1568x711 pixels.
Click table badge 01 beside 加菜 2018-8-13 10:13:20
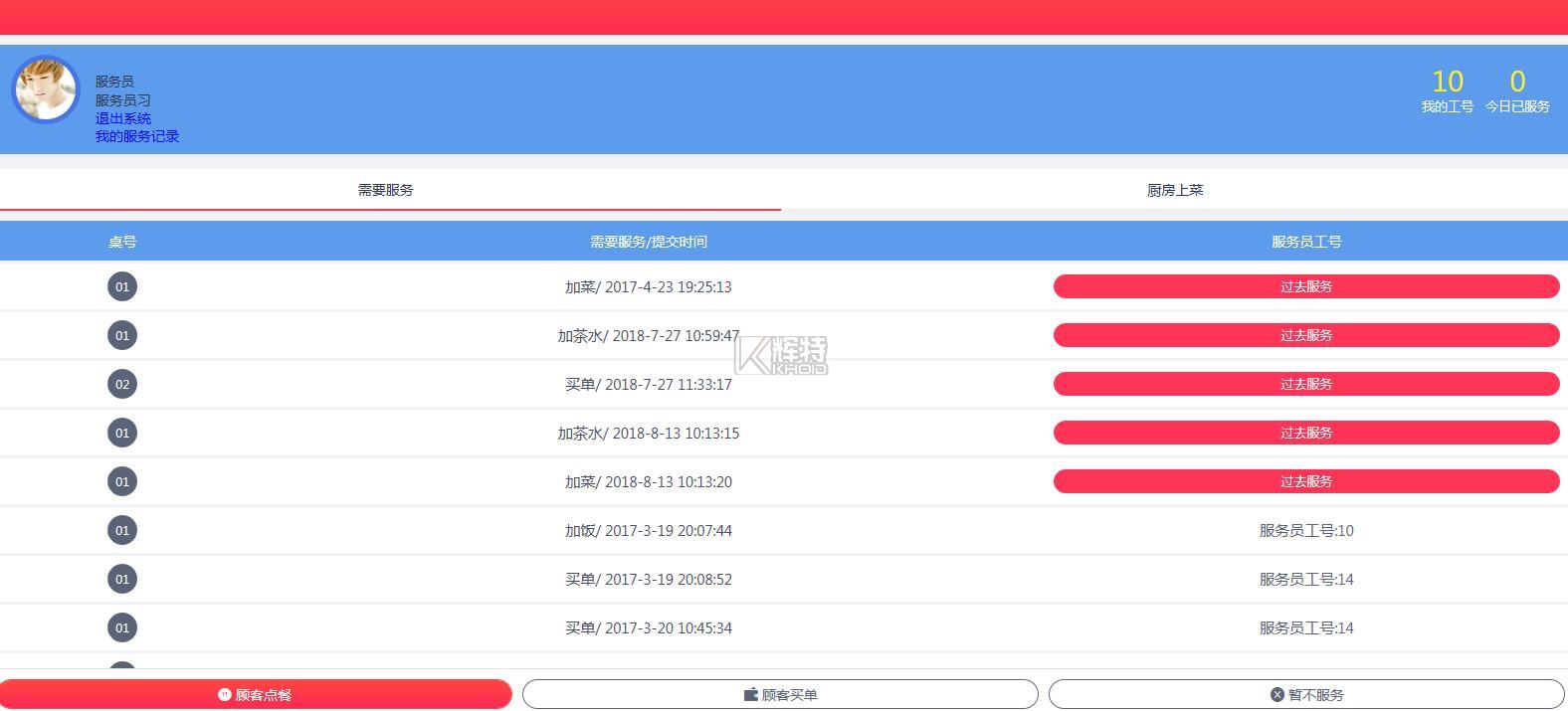122,481
